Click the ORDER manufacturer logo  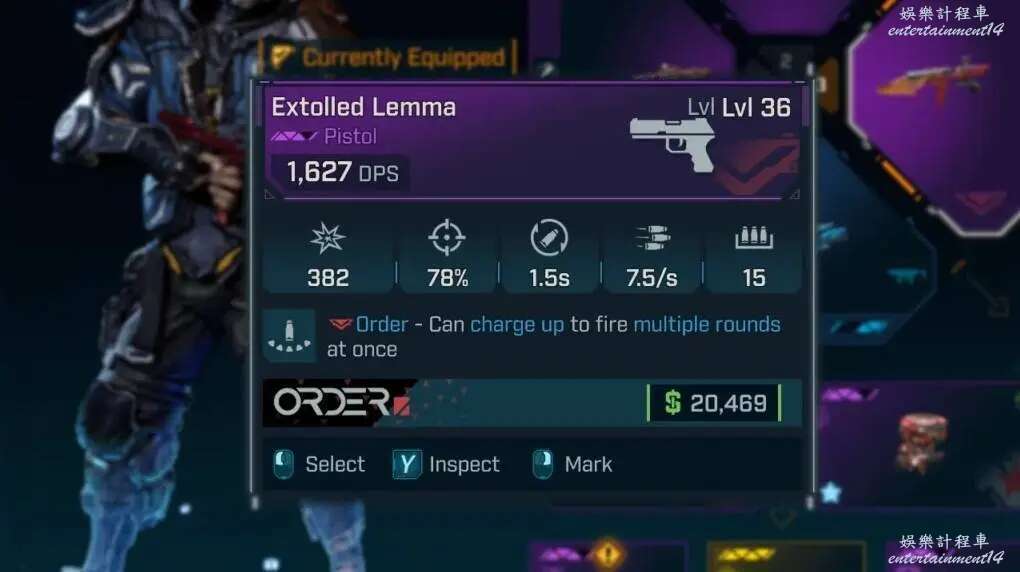pyautogui.click(x=340, y=403)
